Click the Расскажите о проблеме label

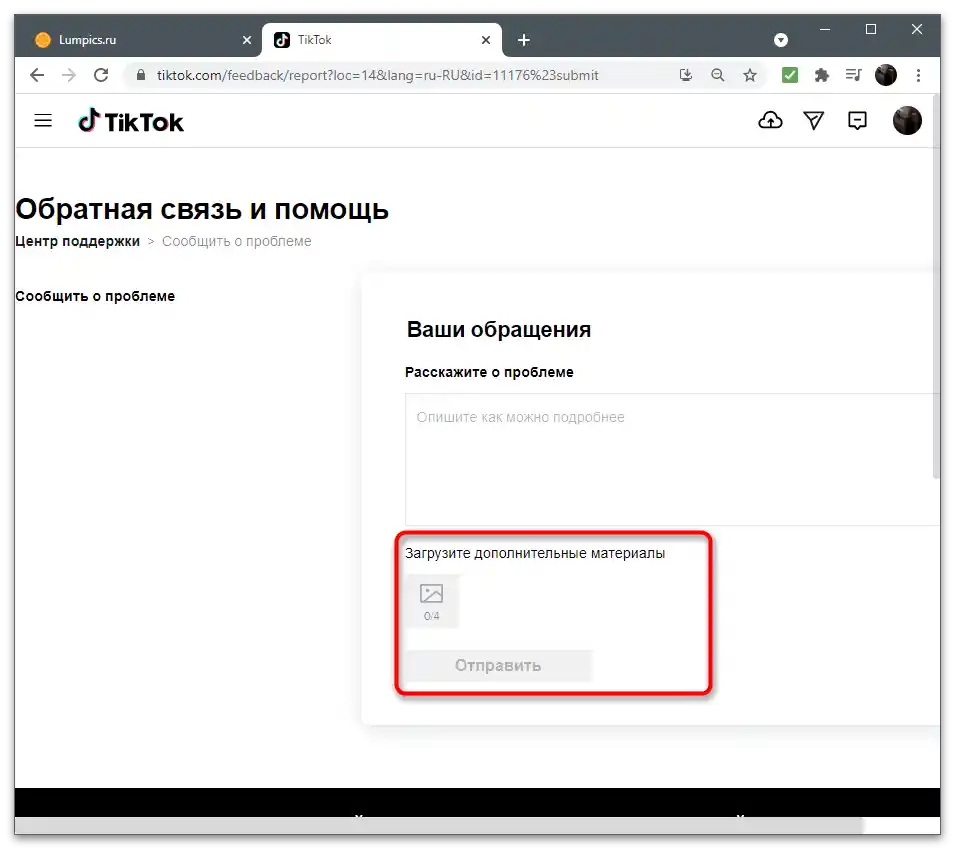[x=489, y=372]
